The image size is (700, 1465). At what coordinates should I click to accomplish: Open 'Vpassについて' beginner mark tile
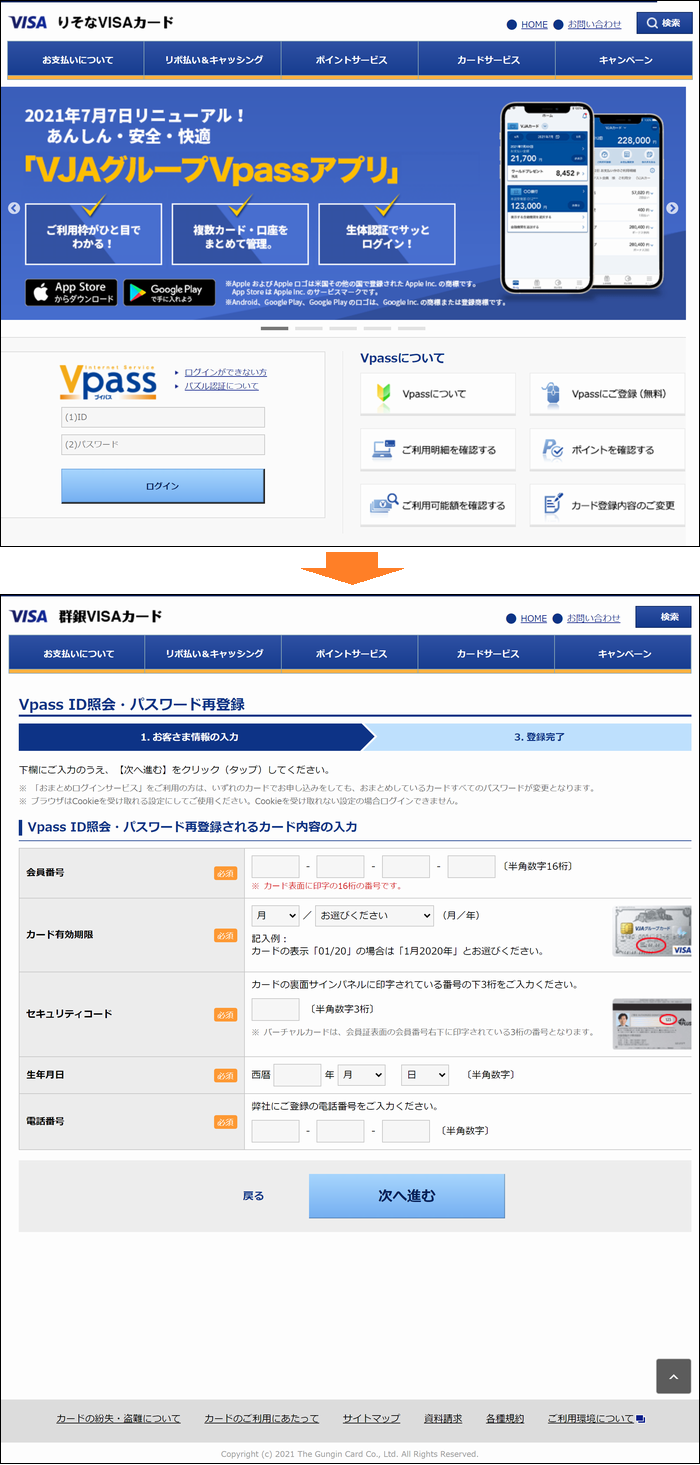coord(437,394)
